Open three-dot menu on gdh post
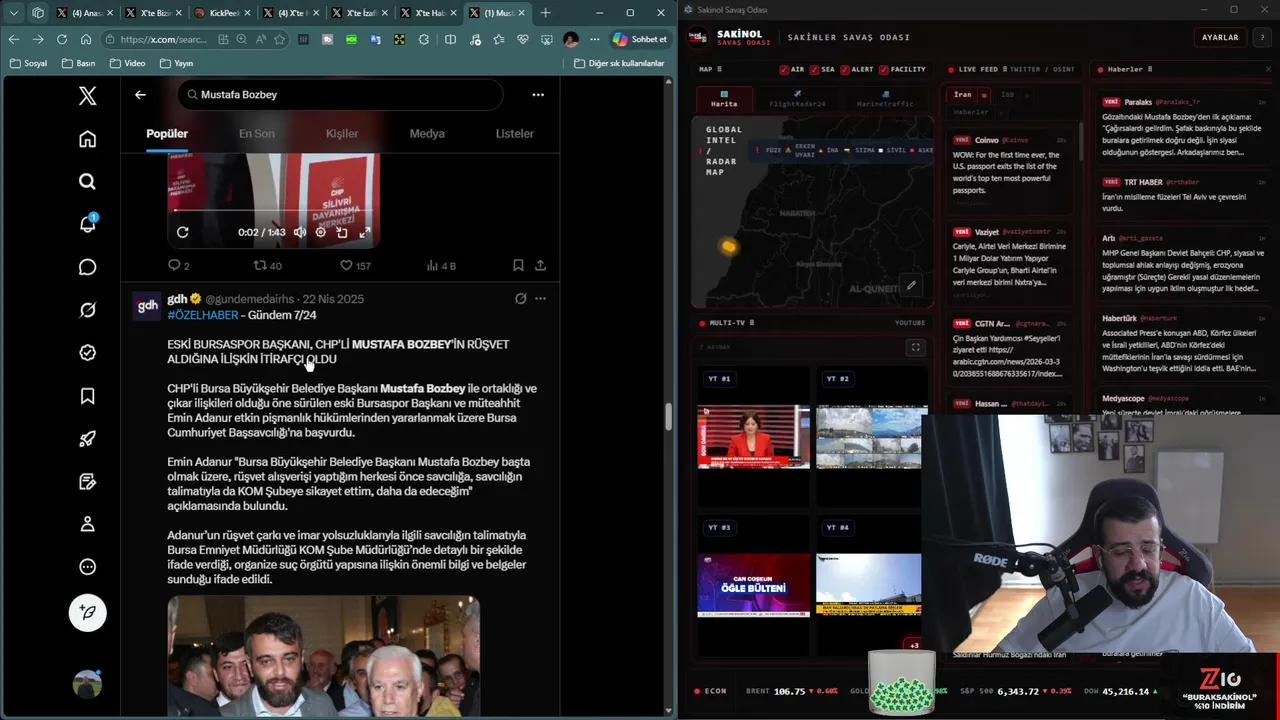The image size is (1280, 720). coord(540,298)
